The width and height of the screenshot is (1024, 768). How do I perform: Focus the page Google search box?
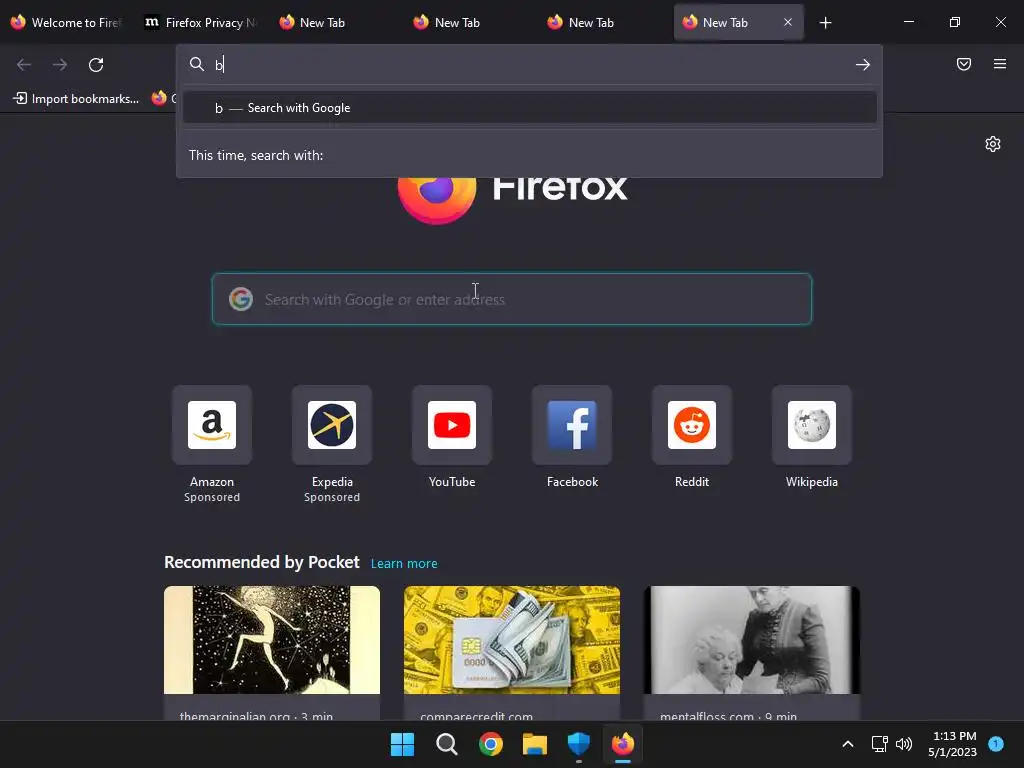click(x=512, y=299)
